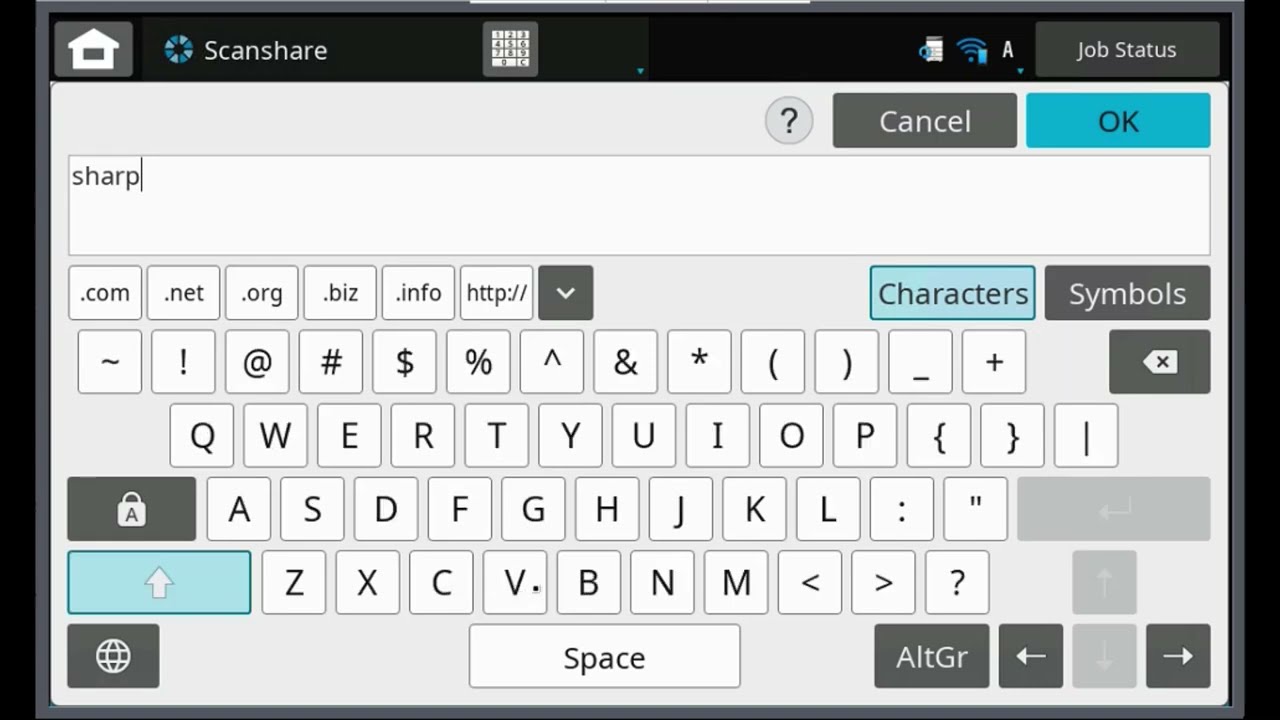Switch to the Symbols keyboard tab
The width and height of the screenshot is (1280, 720).
1127,293
